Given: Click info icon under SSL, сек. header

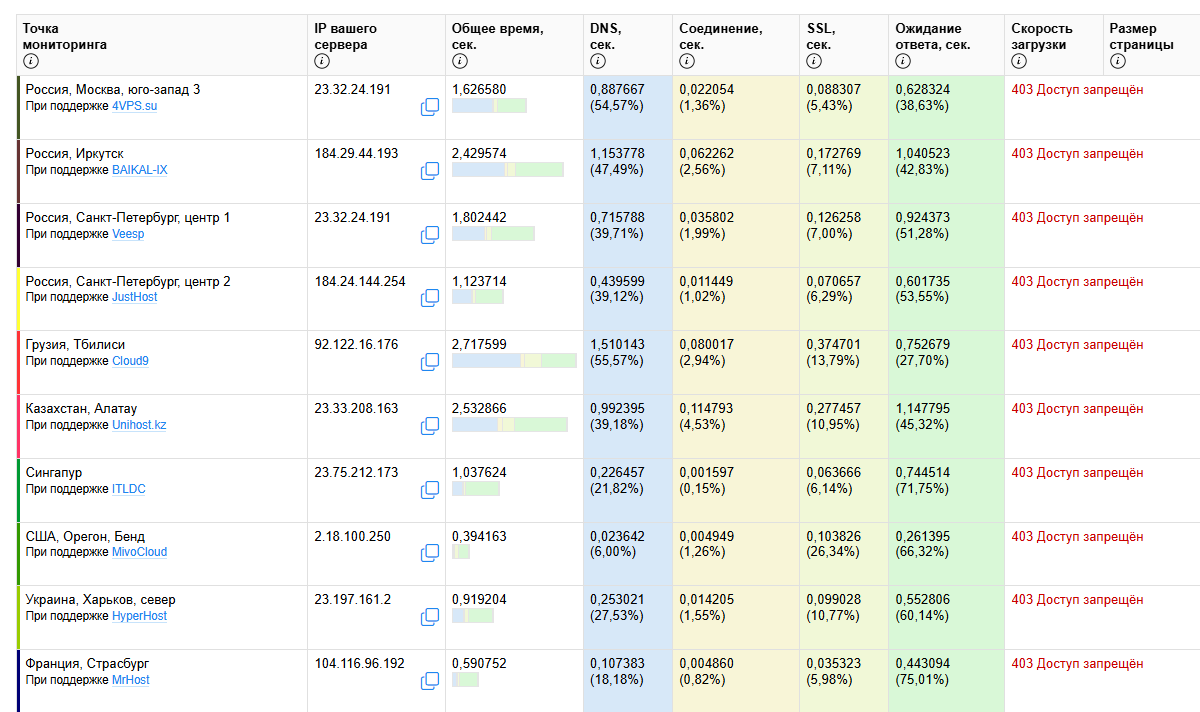Looking at the screenshot, I should 814,61.
